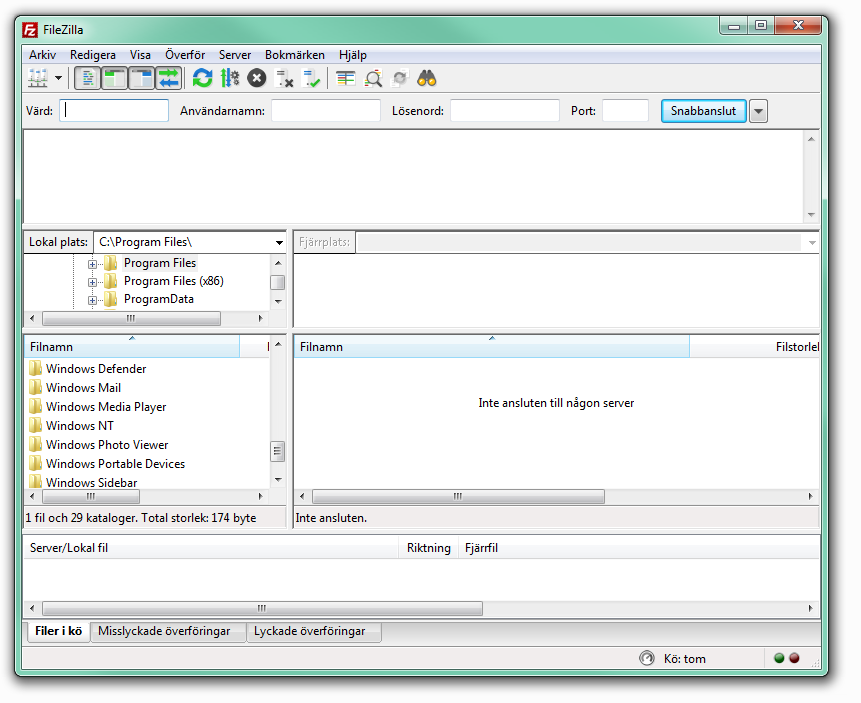Focus the Lösenord password field

505,110
